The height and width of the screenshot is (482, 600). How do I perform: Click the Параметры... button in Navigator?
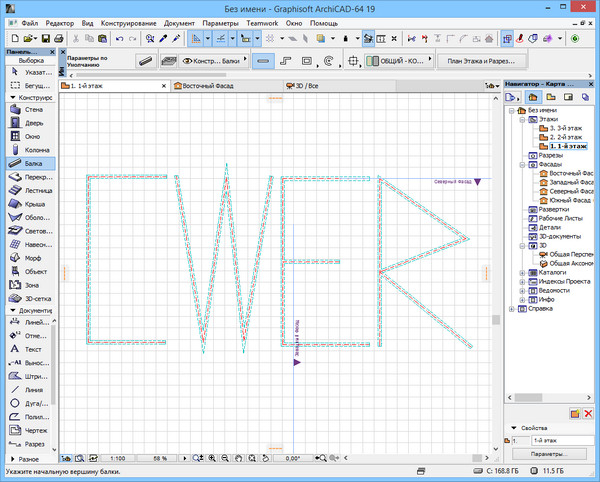click(549, 454)
